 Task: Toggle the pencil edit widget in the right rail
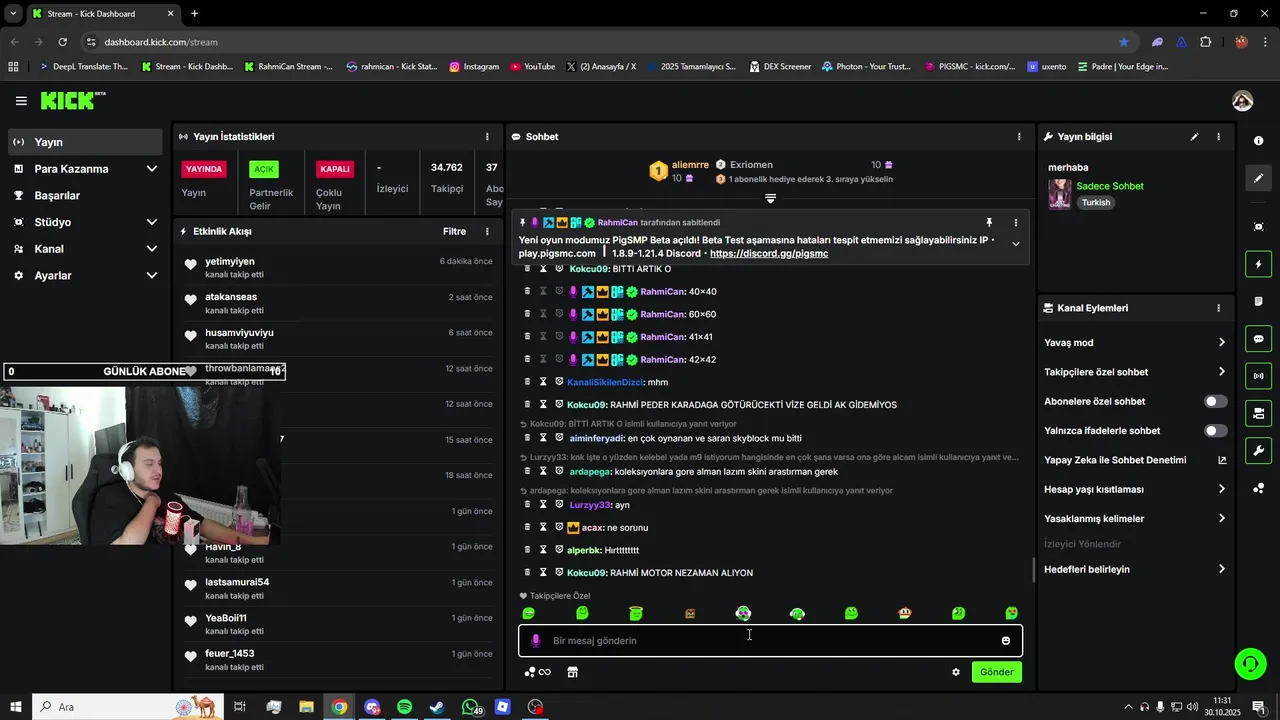pos(1258,178)
